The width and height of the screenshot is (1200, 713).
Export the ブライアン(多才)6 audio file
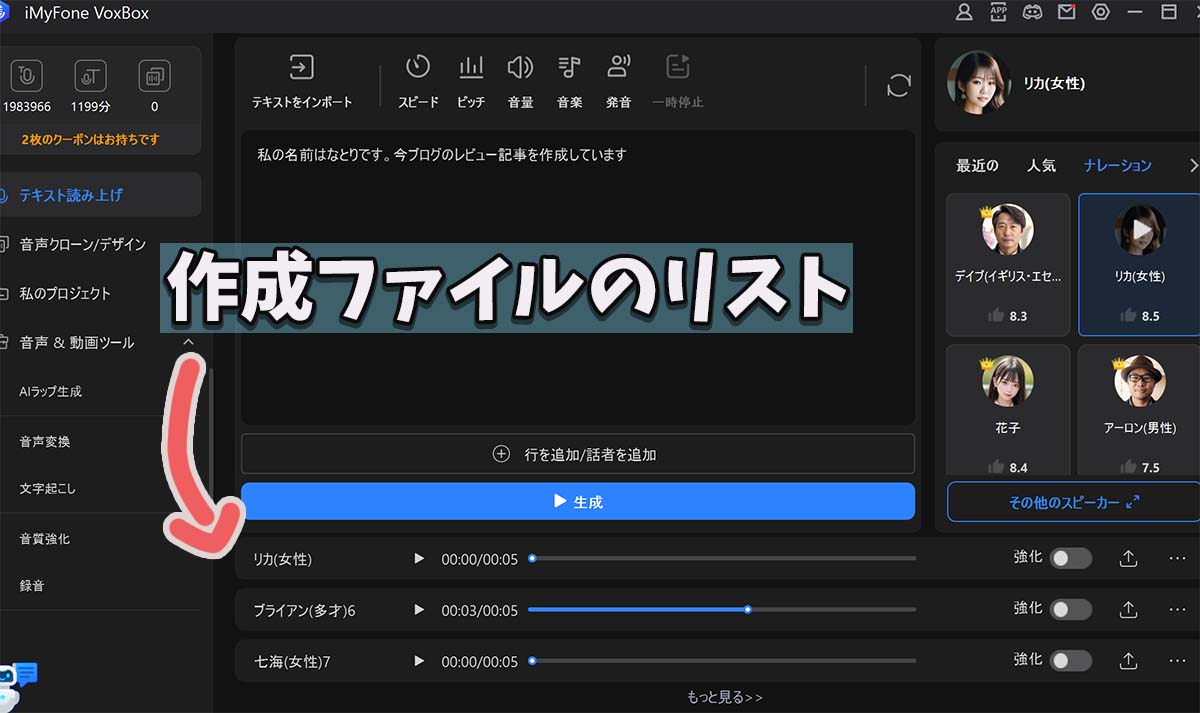[1128, 609]
